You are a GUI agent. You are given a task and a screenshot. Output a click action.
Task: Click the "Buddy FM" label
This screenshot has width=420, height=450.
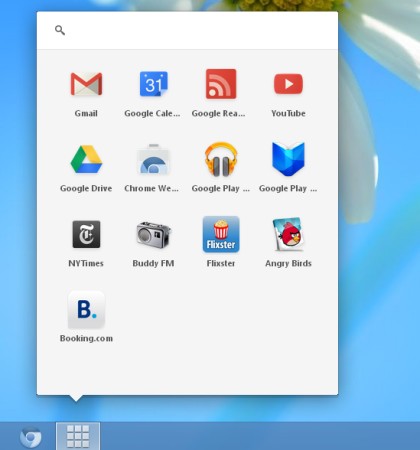(x=153, y=263)
